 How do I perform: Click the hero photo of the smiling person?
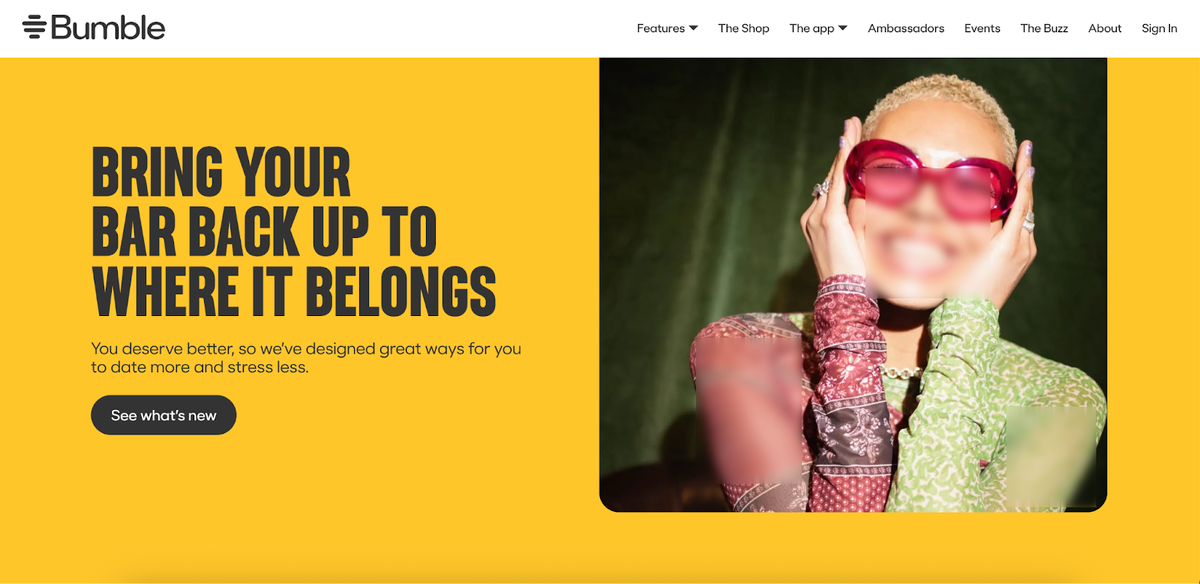tap(853, 285)
